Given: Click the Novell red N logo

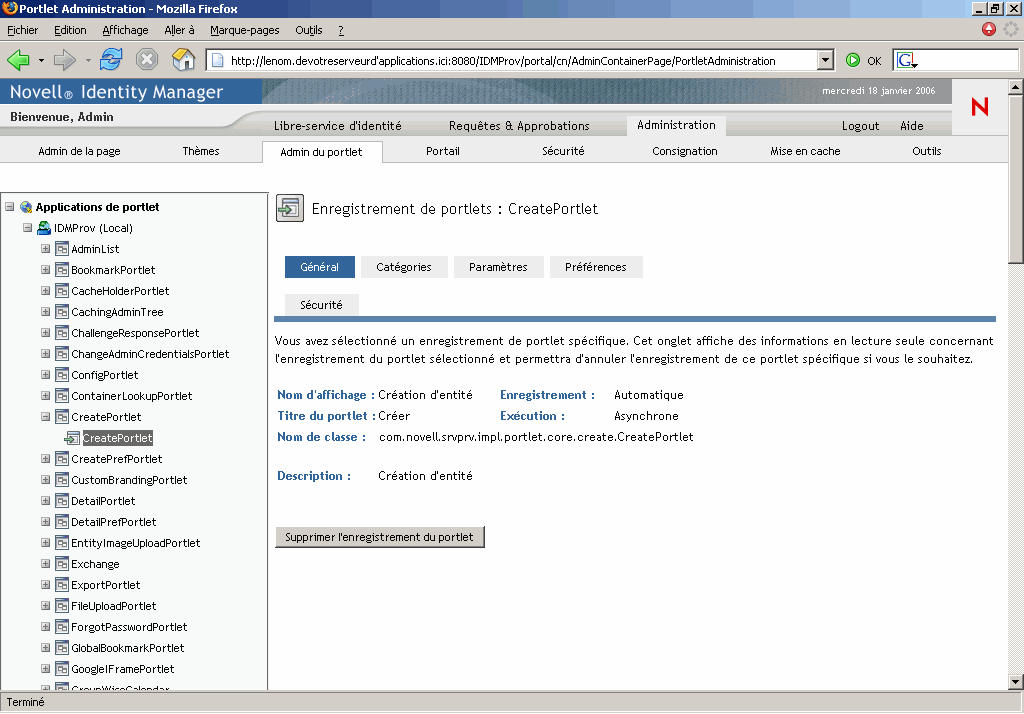Looking at the screenshot, I should point(980,107).
